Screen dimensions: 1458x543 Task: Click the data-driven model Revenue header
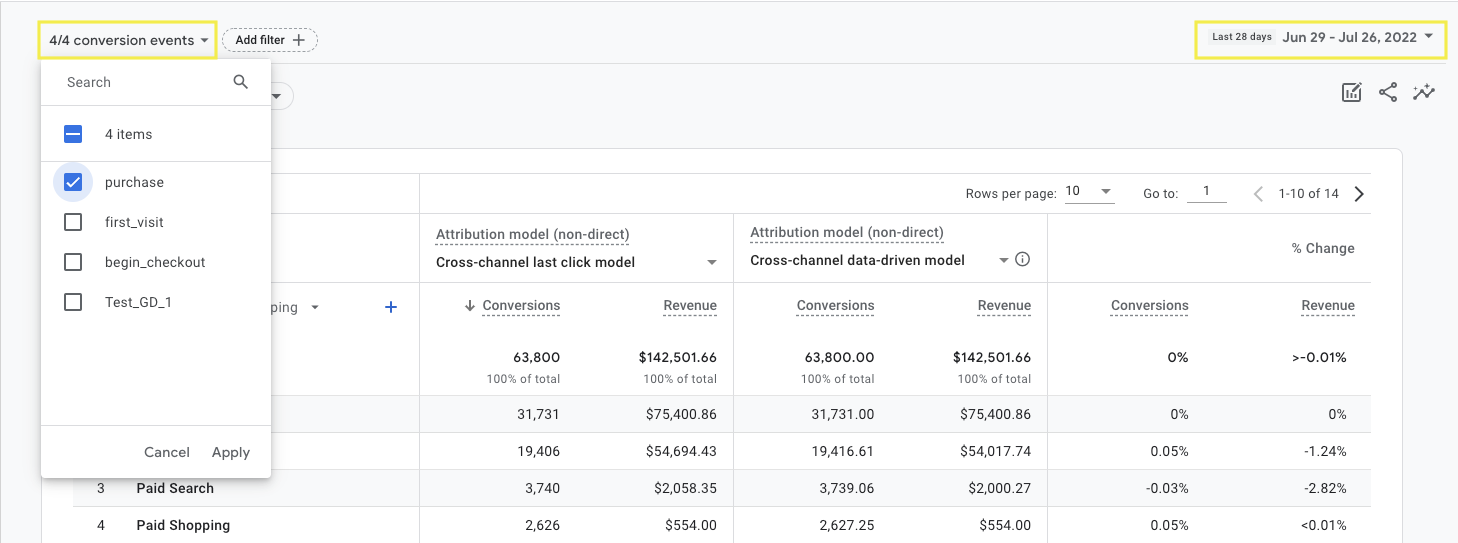click(1004, 306)
